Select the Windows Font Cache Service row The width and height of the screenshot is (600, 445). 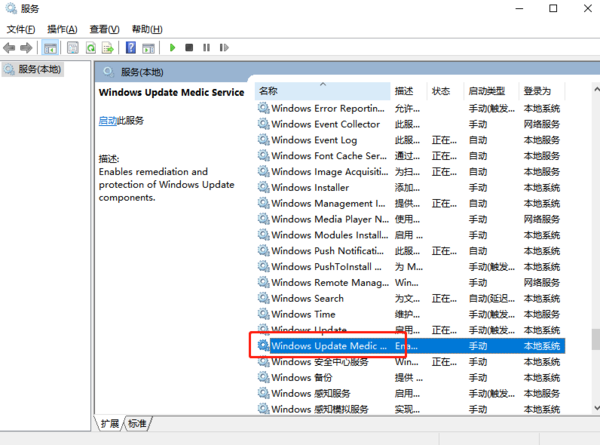coord(411,156)
